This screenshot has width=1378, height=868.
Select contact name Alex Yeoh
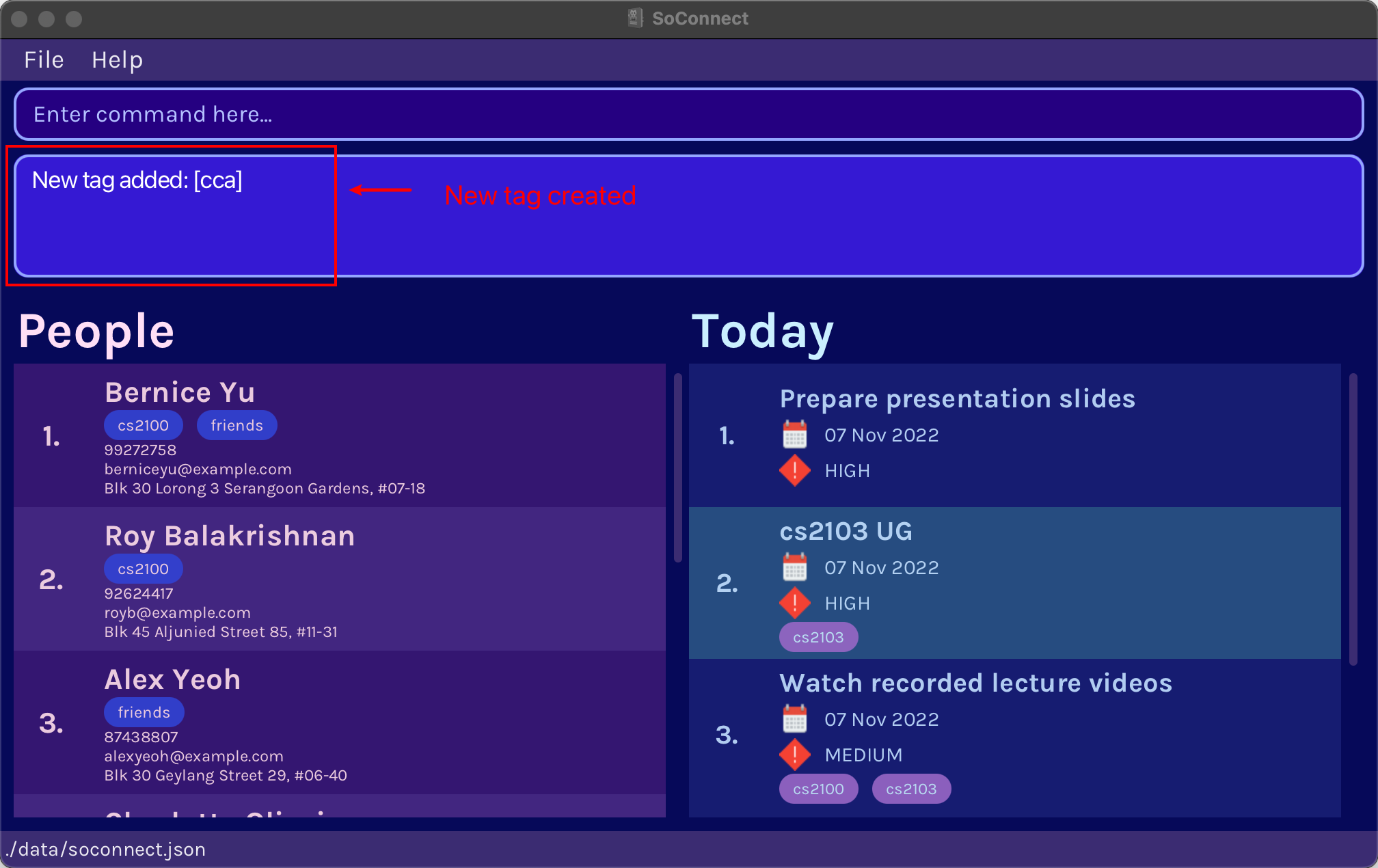click(172, 679)
